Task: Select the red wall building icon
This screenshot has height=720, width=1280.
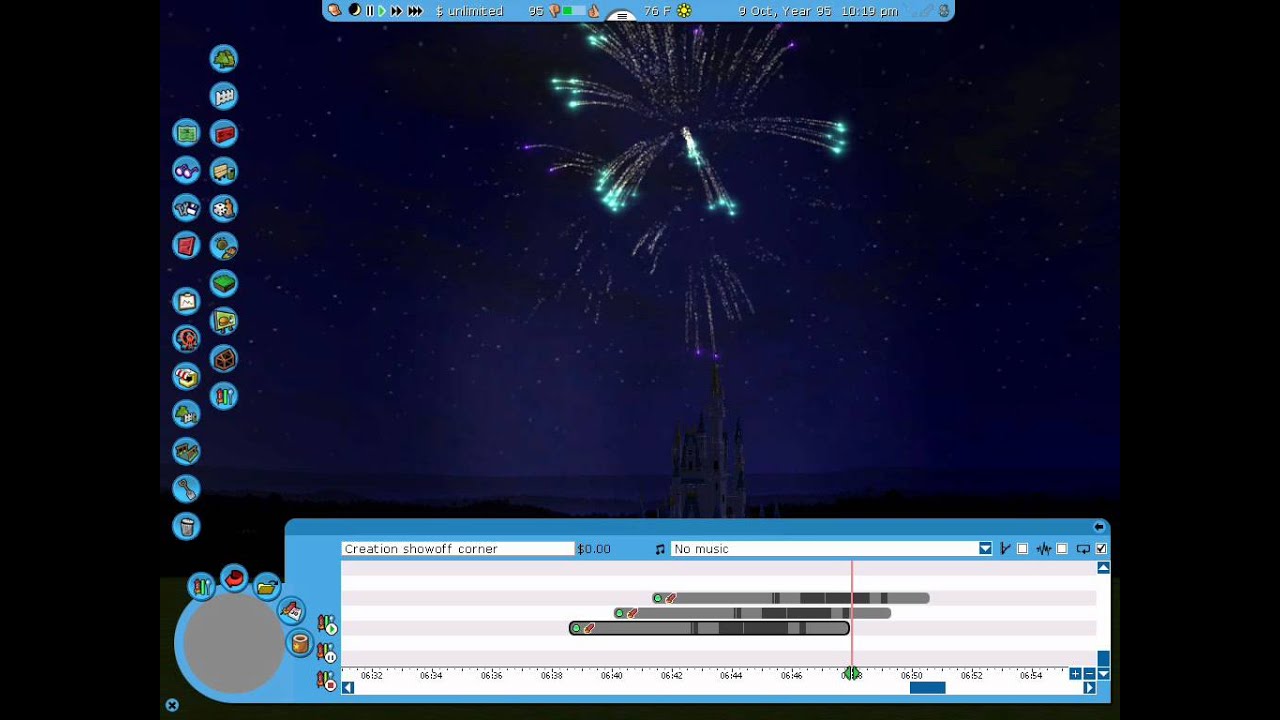Action: coord(224,133)
